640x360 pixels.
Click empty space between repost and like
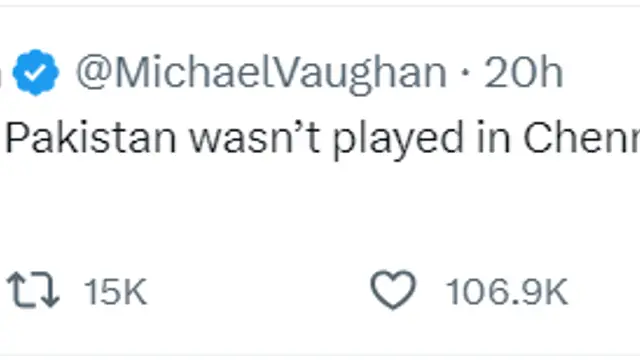click(x=257, y=291)
